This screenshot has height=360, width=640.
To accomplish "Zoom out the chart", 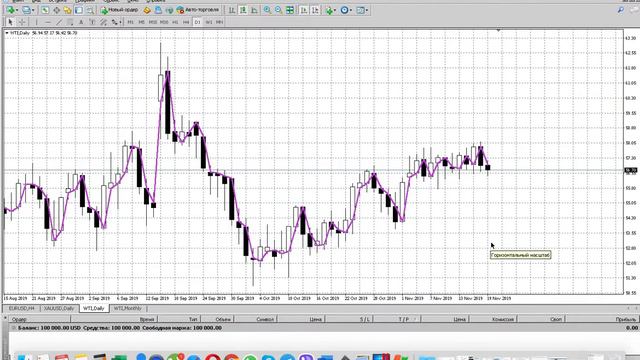I will (278, 10).
